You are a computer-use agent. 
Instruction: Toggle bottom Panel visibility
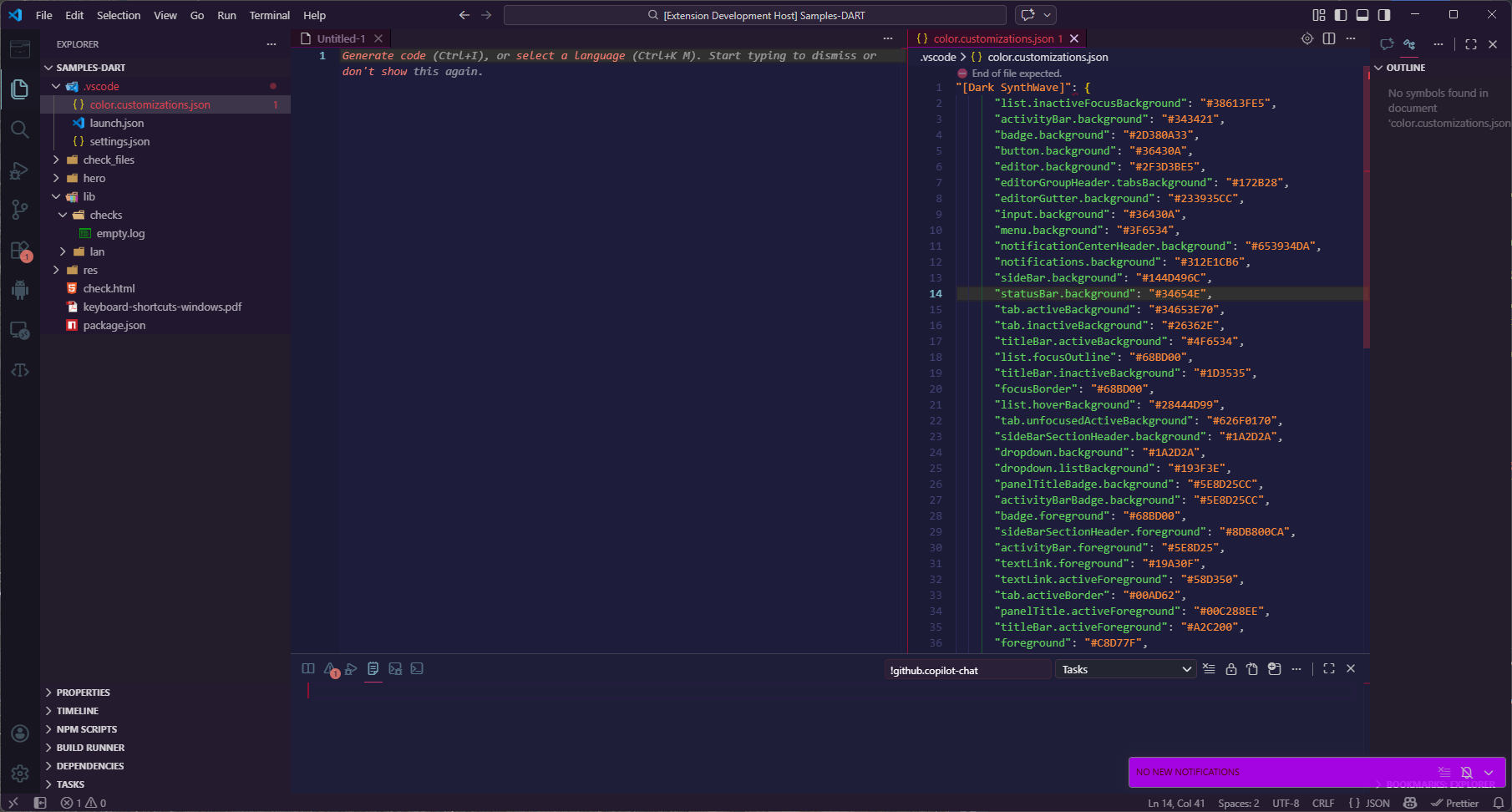pos(1362,15)
